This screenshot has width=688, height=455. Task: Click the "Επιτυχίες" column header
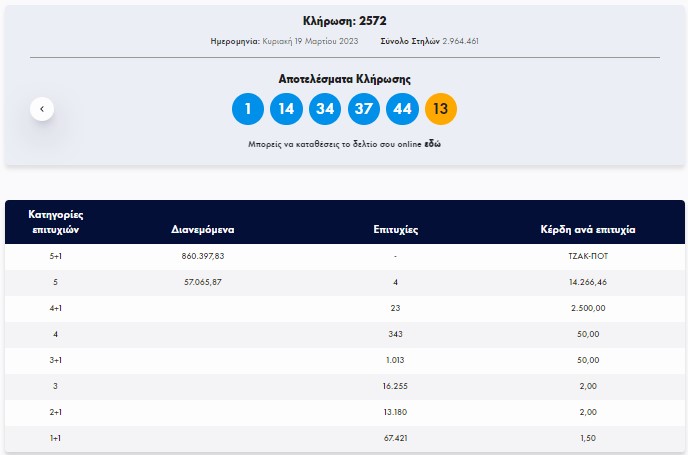tap(395, 229)
